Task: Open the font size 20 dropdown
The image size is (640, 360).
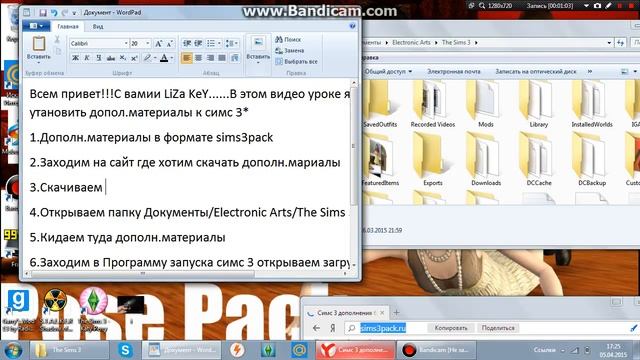Action: 148,43
